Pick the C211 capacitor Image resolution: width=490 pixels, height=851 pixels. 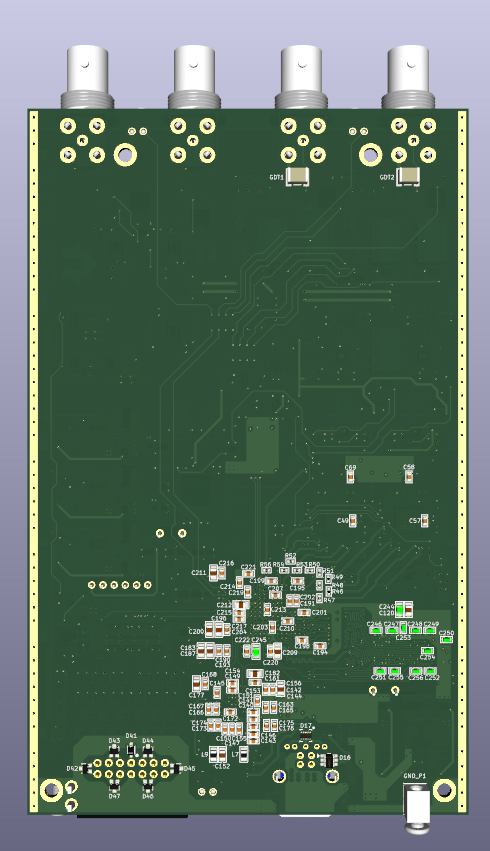[213, 572]
